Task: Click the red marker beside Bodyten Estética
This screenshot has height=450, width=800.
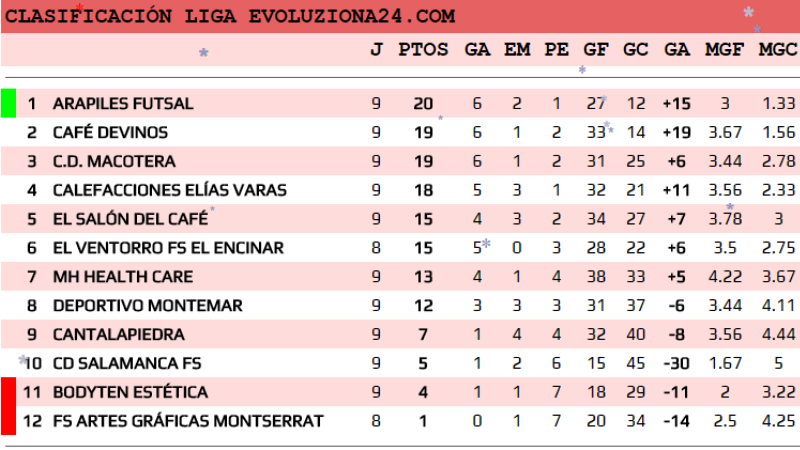Action: coord(8,392)
